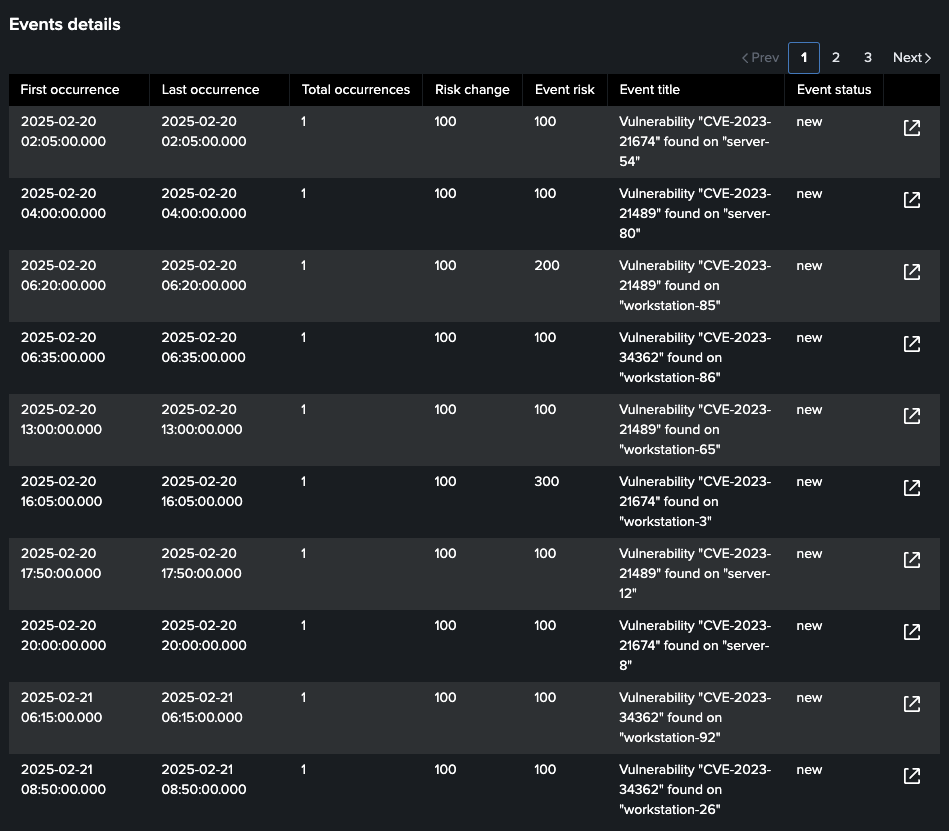Screen dimensions: 949x831
Task: Click the Prev pagination link
Action: (760, 58)
